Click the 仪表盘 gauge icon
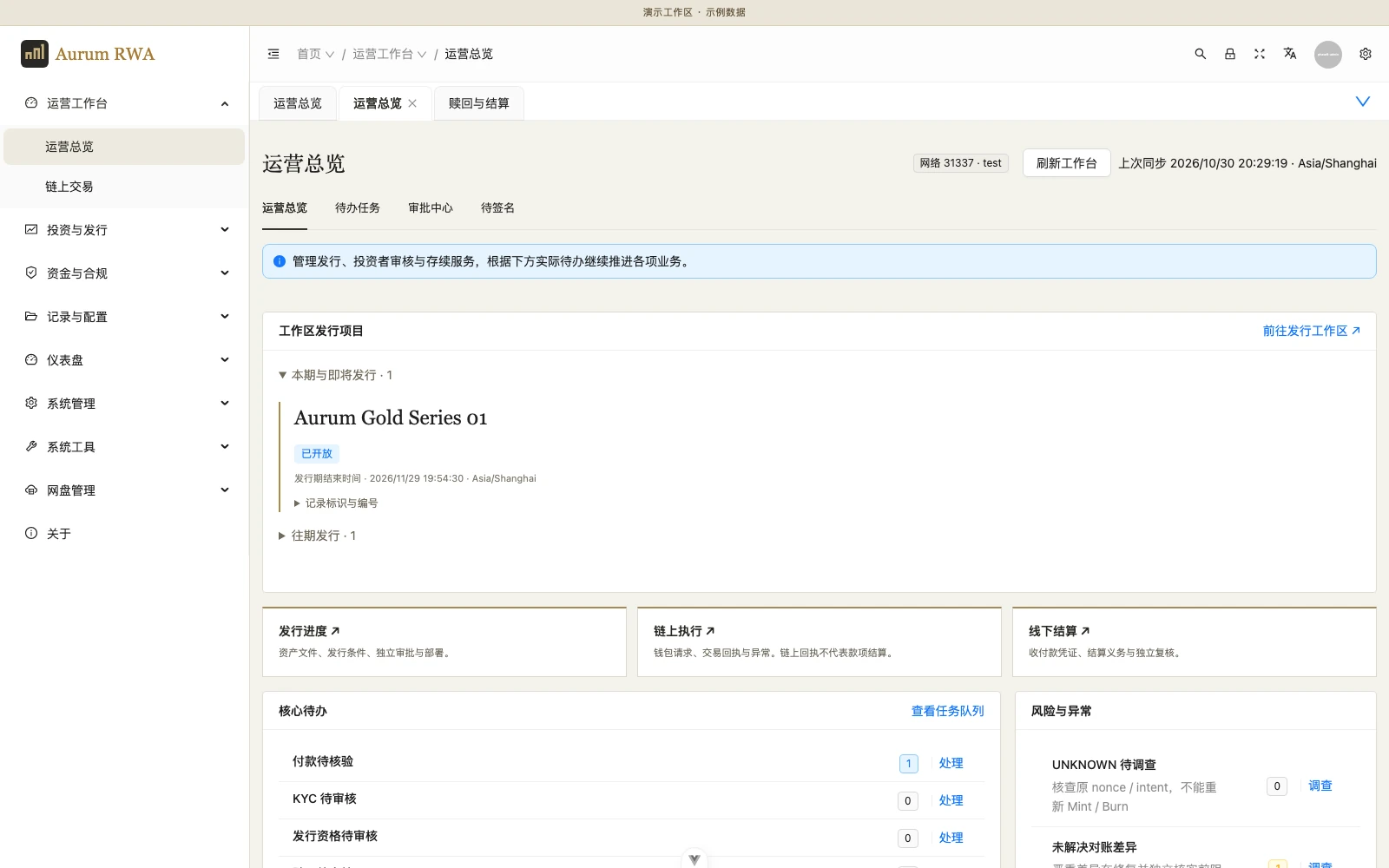This screenshot has height=868, width=1389. 31,359
